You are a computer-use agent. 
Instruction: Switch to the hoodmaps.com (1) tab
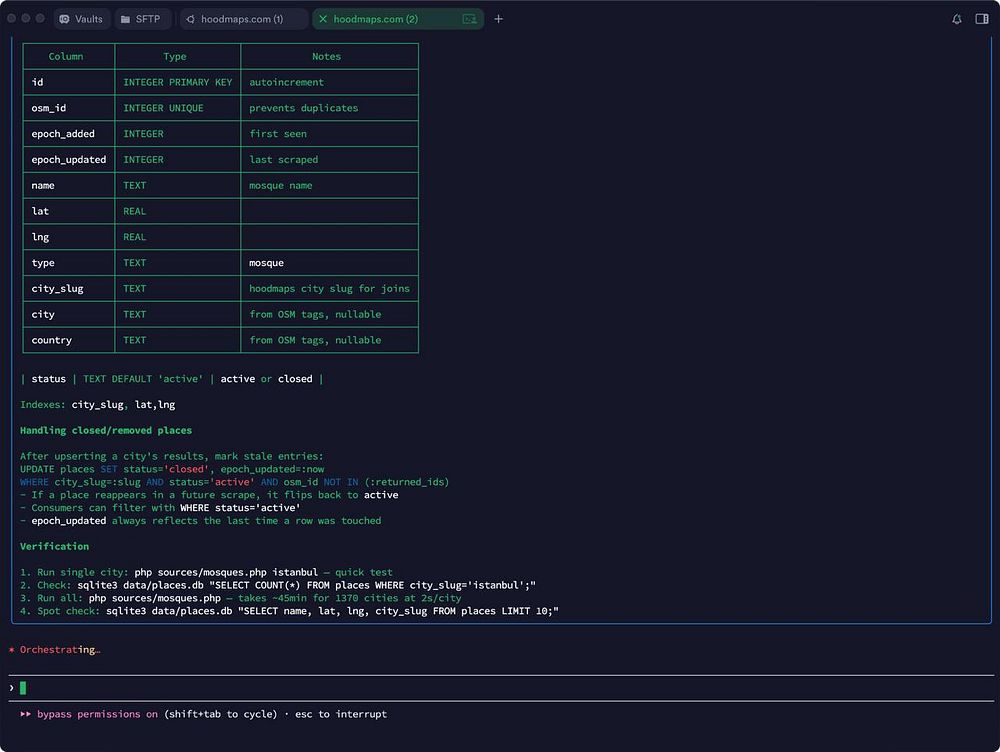[x=241, y=19]
